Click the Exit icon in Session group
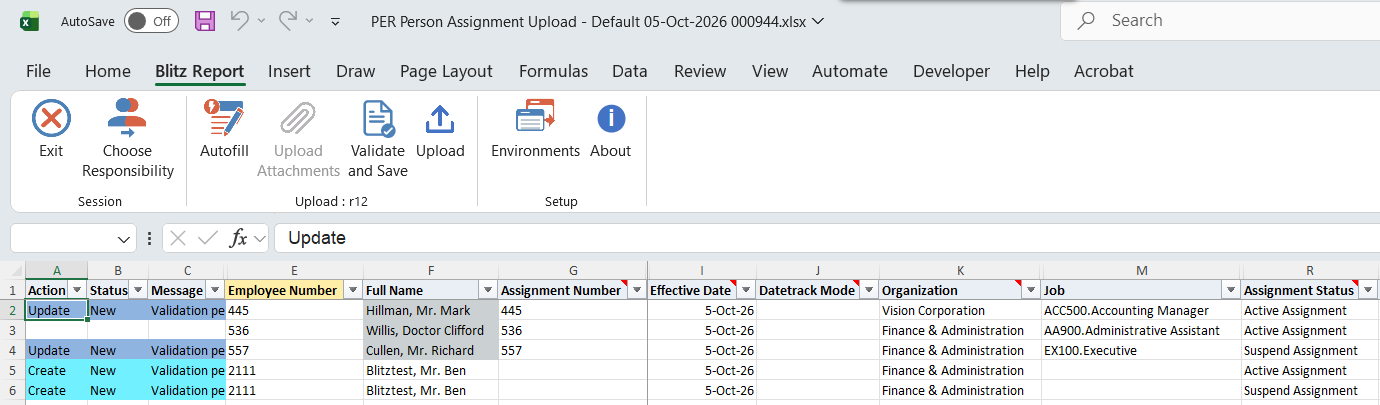This screenshot has width=1380, height=405. pos(51,118)
